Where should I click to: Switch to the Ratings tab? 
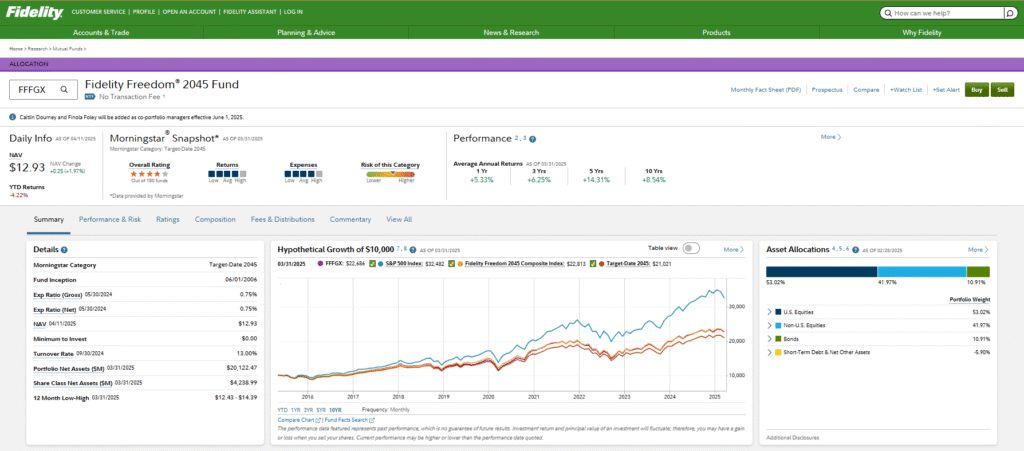[168, 220]
